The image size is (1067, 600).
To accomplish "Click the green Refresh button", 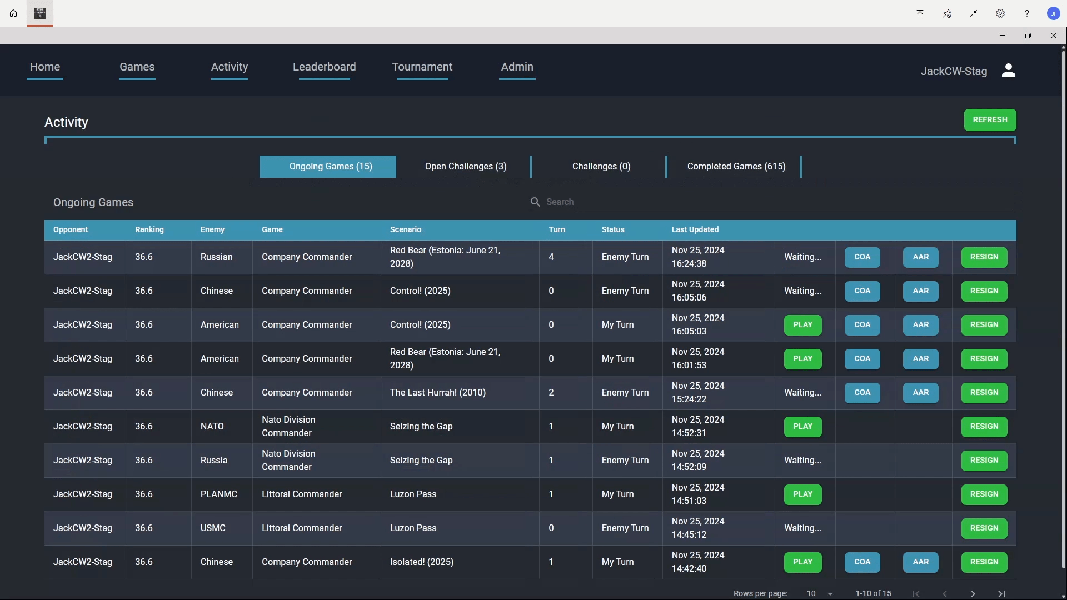I will click(989, 120).
